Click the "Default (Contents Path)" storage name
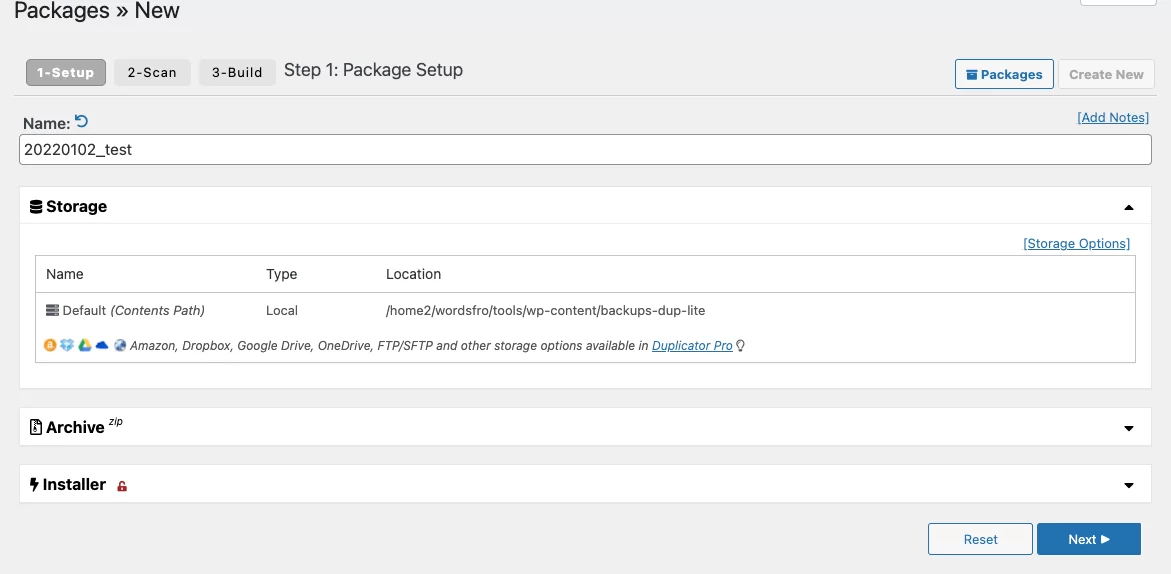1171x574 pixels. [134, 311]
